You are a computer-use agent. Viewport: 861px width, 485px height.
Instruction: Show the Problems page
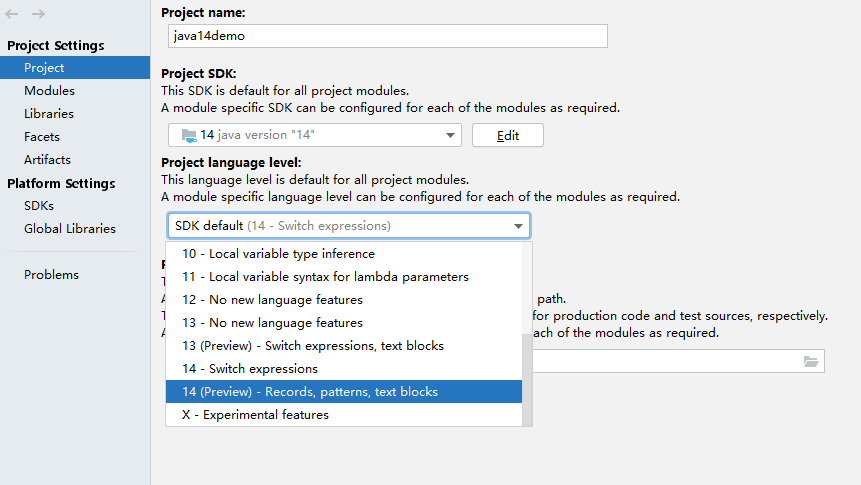[51, 275]
